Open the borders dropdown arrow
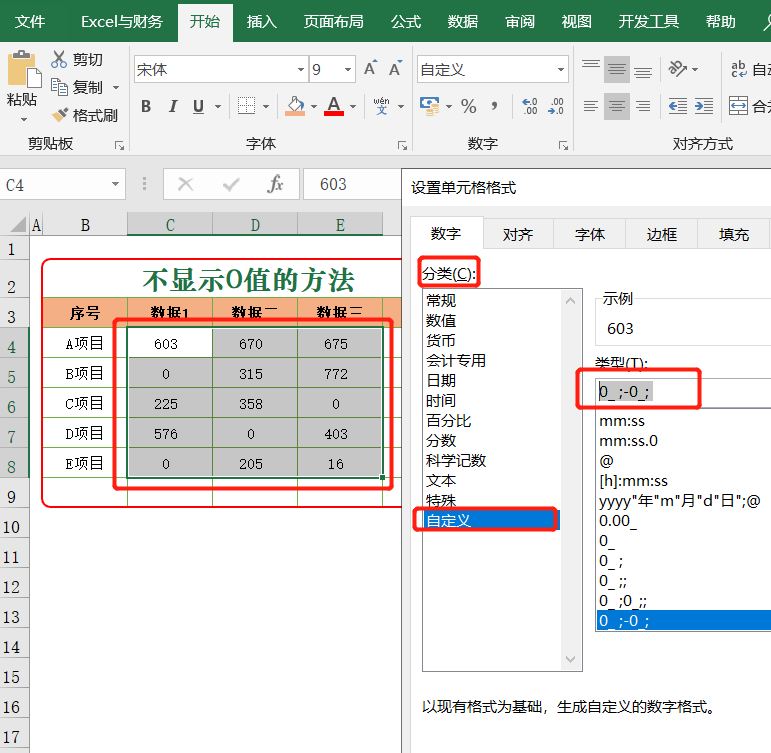This screenshot has height=753, width=771. [266, 106]
